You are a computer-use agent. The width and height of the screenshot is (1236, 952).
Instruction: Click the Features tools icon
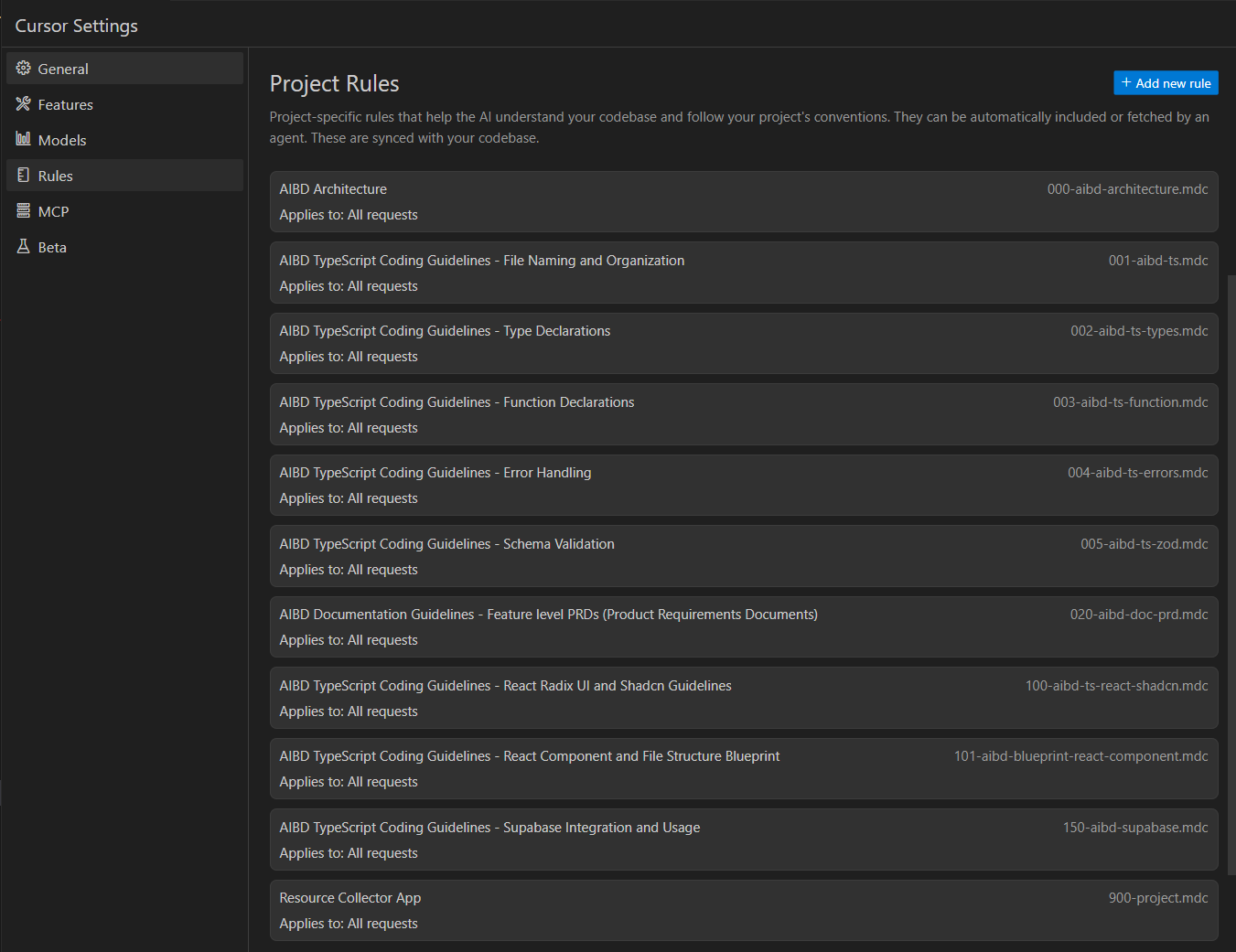pos(24,104)
